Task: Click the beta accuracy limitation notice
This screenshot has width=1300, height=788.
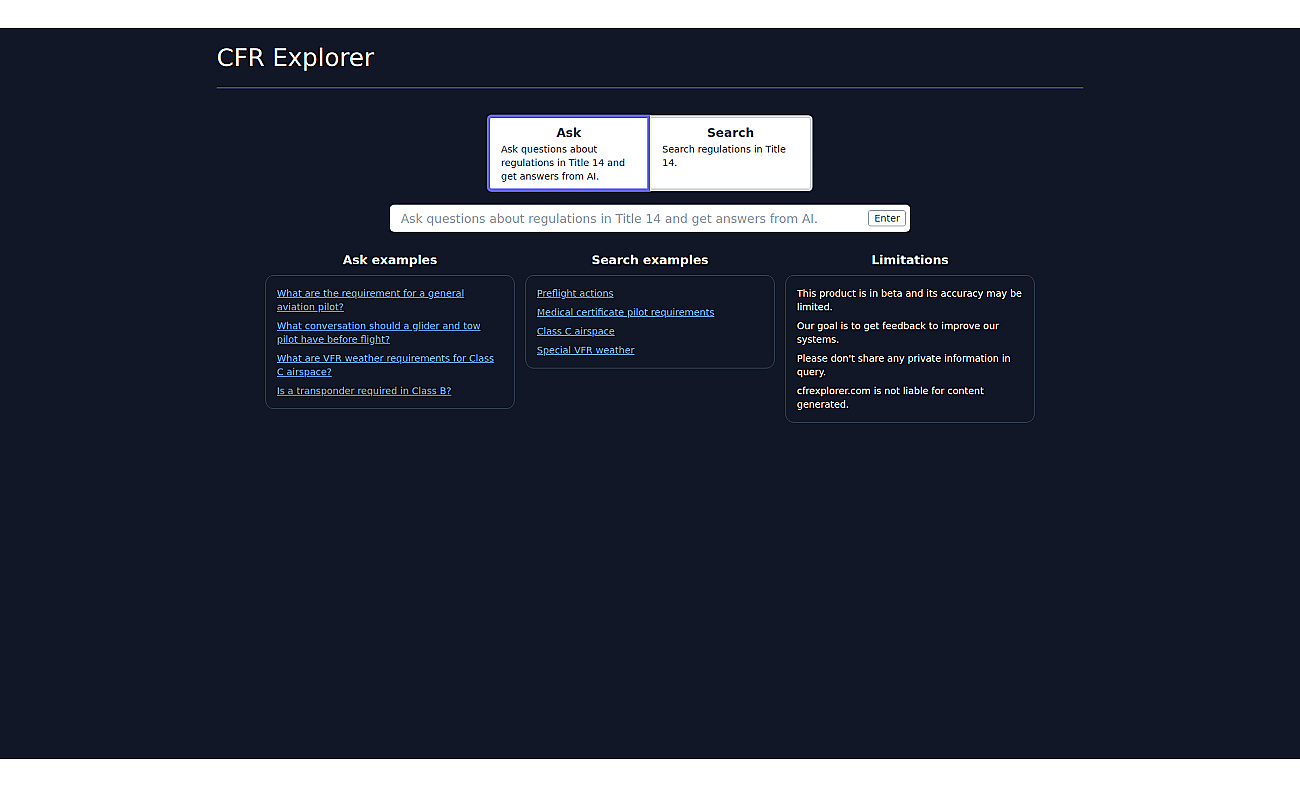Action: (909, 300)
